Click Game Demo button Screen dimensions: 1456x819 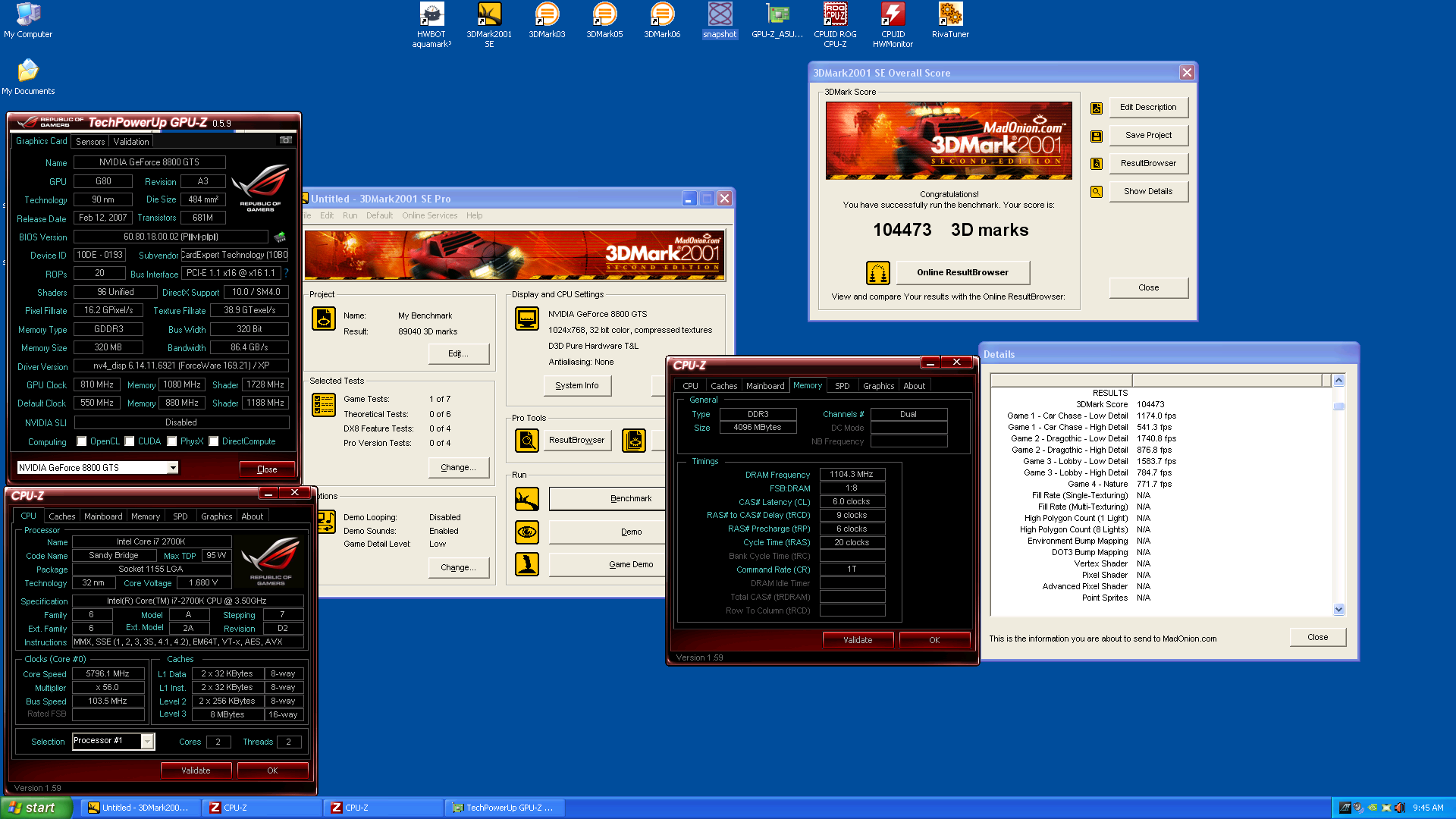pyautogui.click(x=607, y=564)
